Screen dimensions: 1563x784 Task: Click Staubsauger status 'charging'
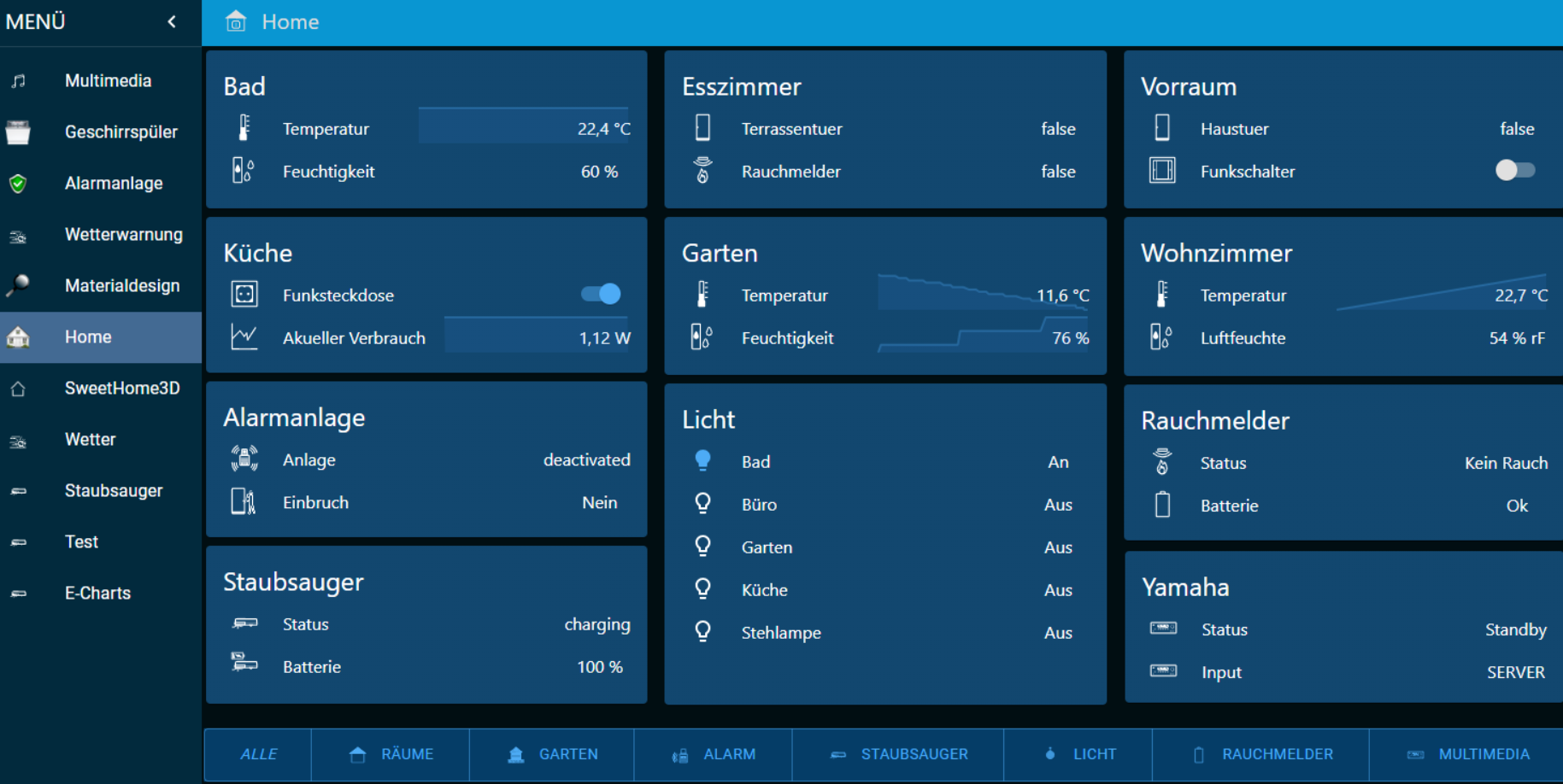pyautogui.click(x=597, y=625)
